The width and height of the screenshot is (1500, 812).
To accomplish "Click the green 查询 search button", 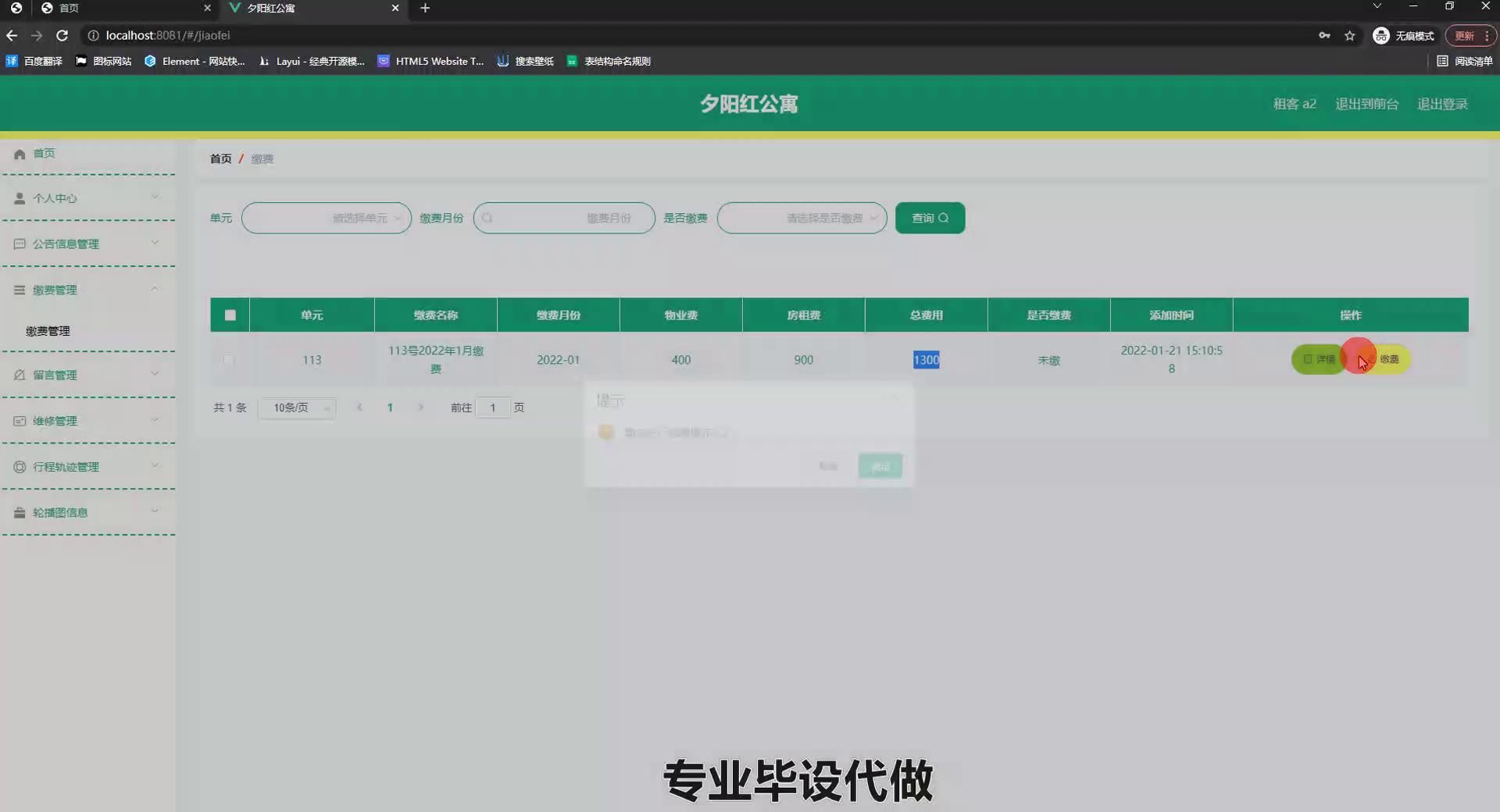I will (930, 218).
